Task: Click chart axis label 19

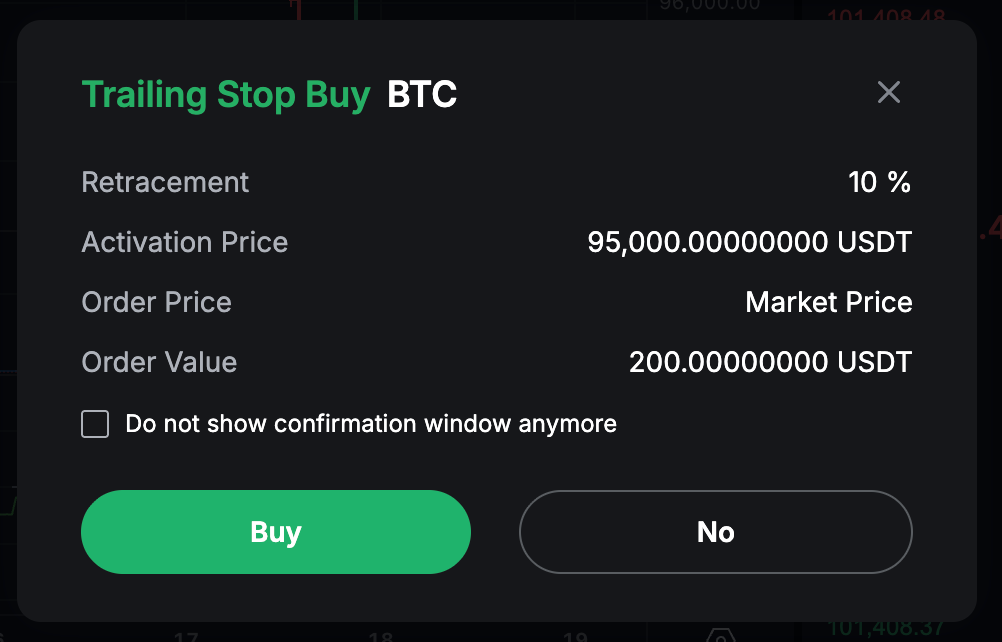Action: tap(574, 636)
